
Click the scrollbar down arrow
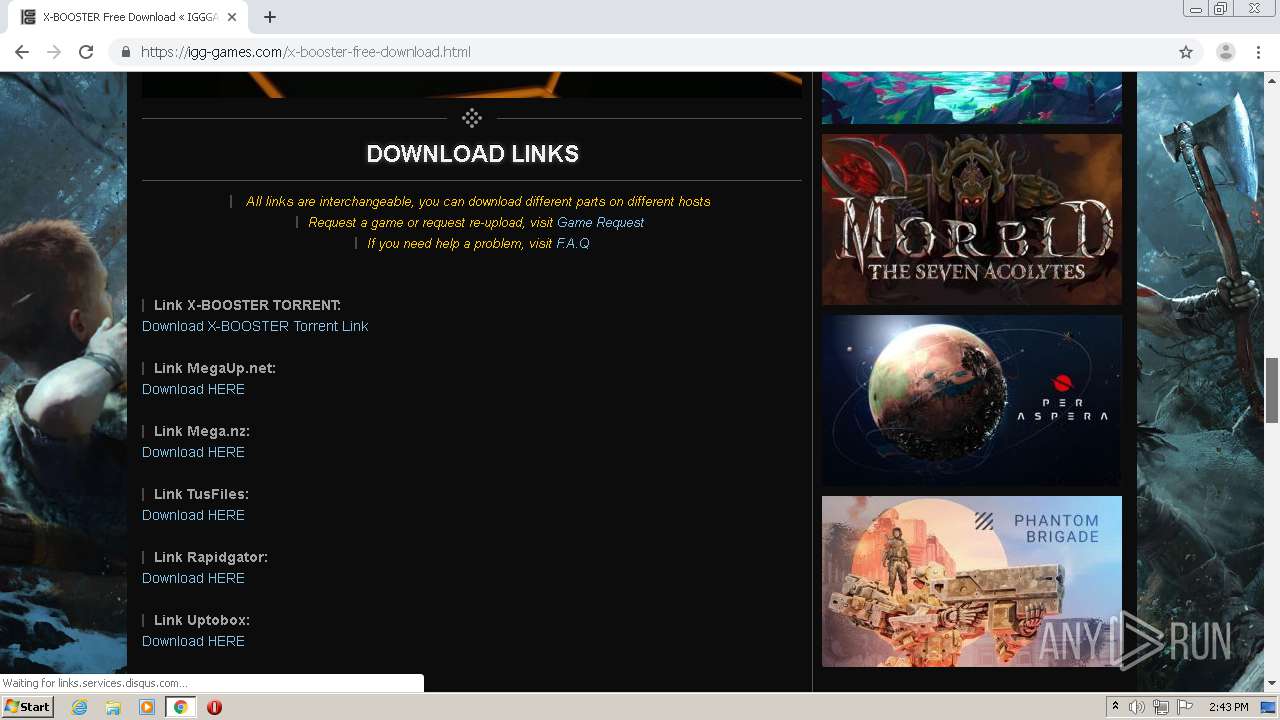click(1272, 683)
